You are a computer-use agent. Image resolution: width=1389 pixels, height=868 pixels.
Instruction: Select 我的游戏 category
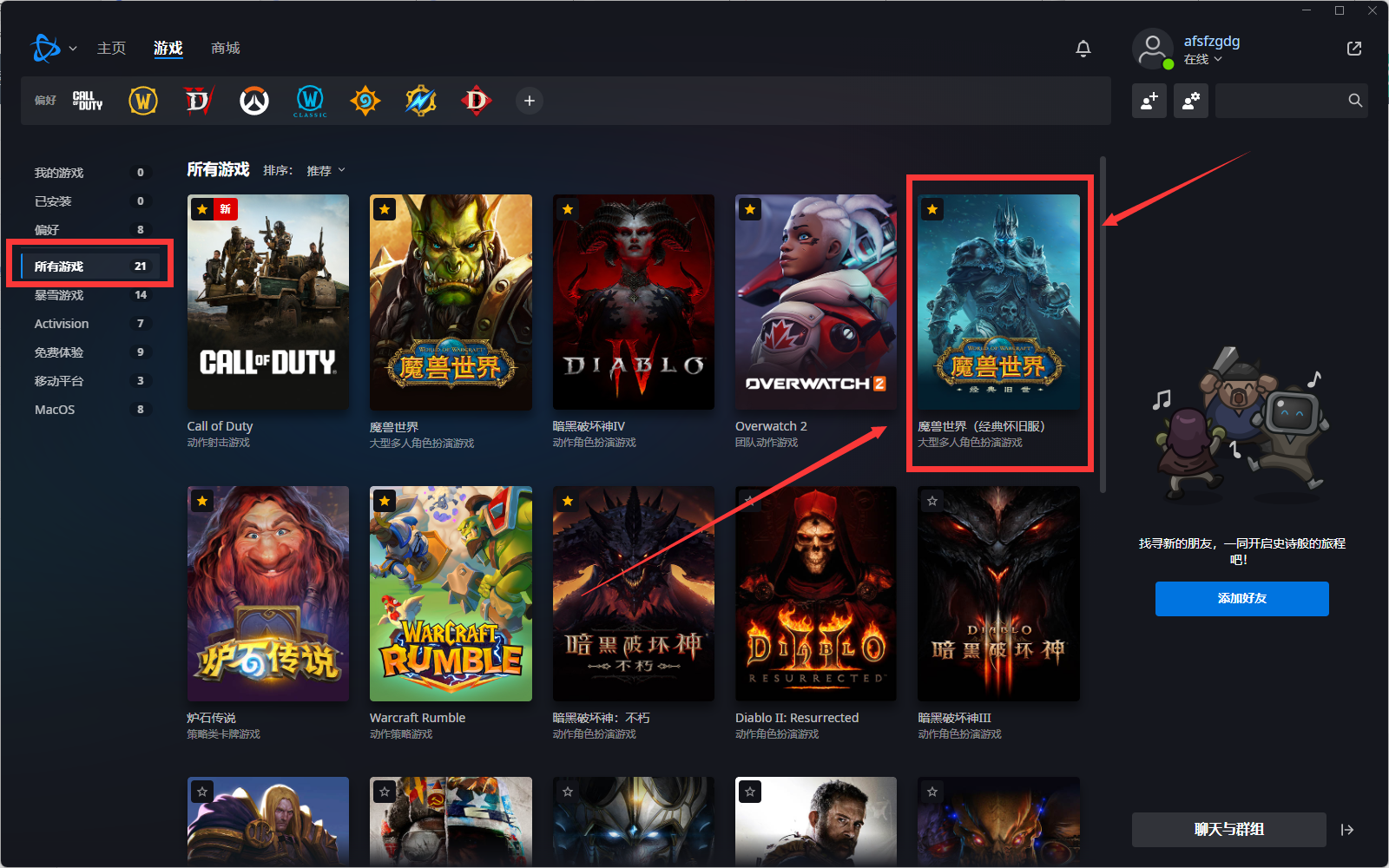[x=90, y=173]
